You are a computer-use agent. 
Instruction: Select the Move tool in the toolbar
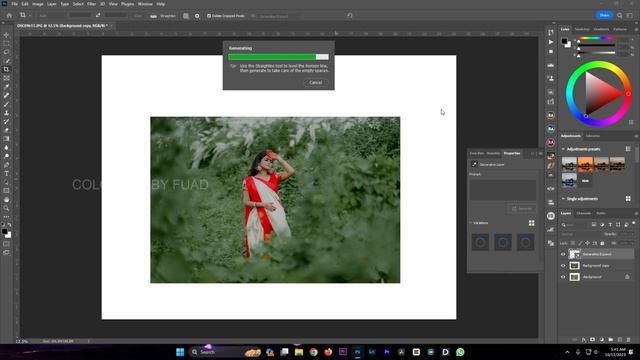[6, 35]
